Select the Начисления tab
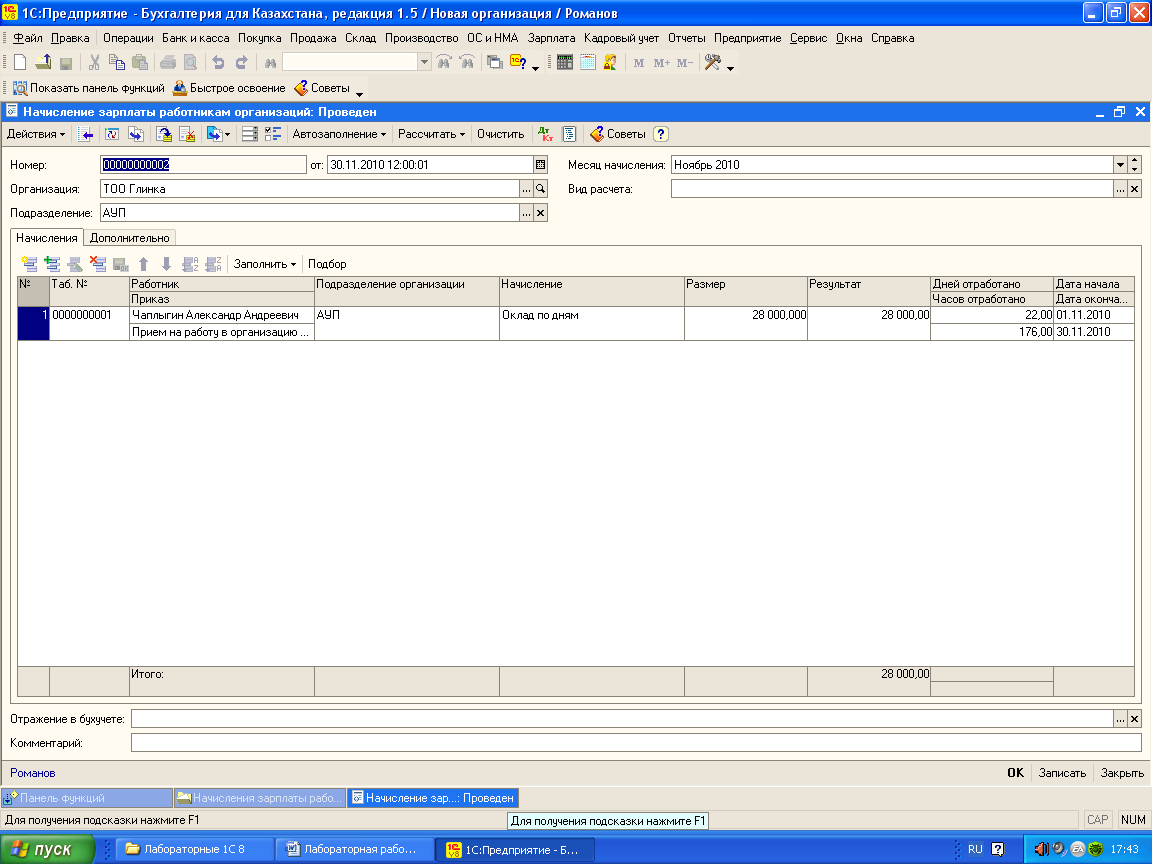This screenshot has height=864, width=1152. pyautogui.click(x=47, y=238)
